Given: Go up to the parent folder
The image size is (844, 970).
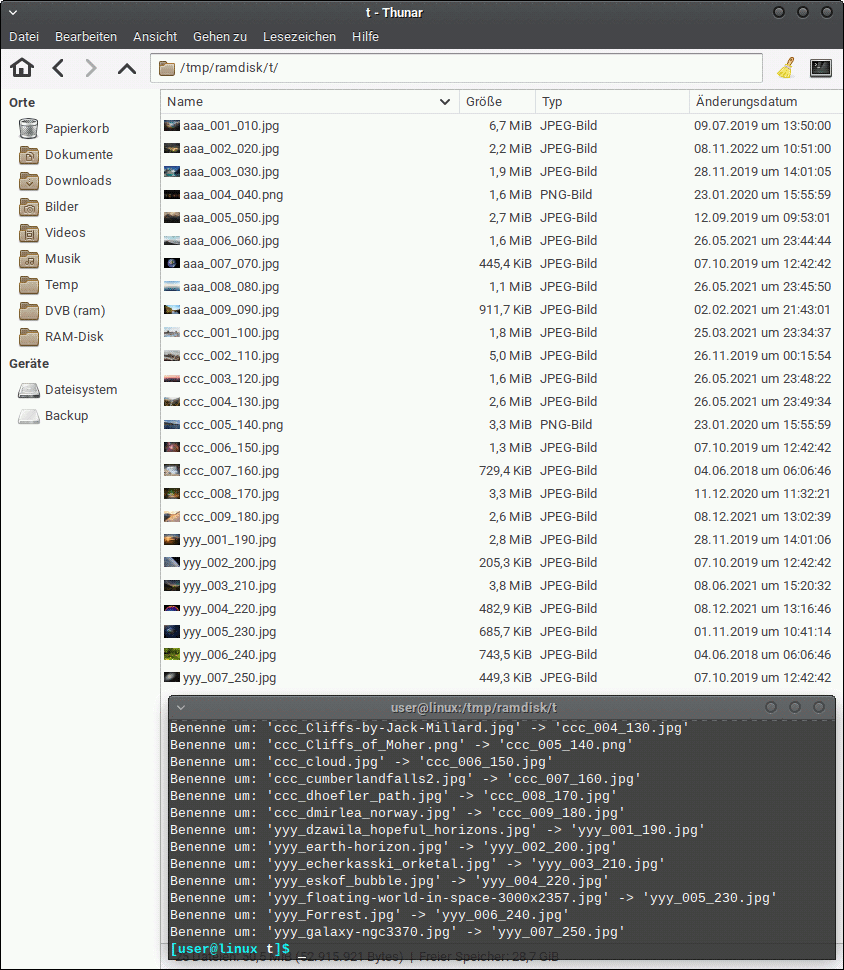Looking at the screenshot, I should 127,68.
